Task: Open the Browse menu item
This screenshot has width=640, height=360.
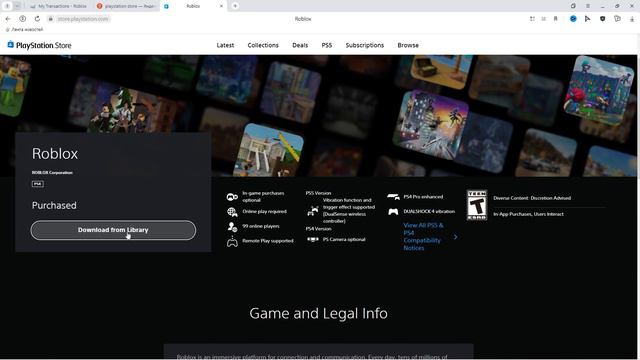Action: [408, 45]
